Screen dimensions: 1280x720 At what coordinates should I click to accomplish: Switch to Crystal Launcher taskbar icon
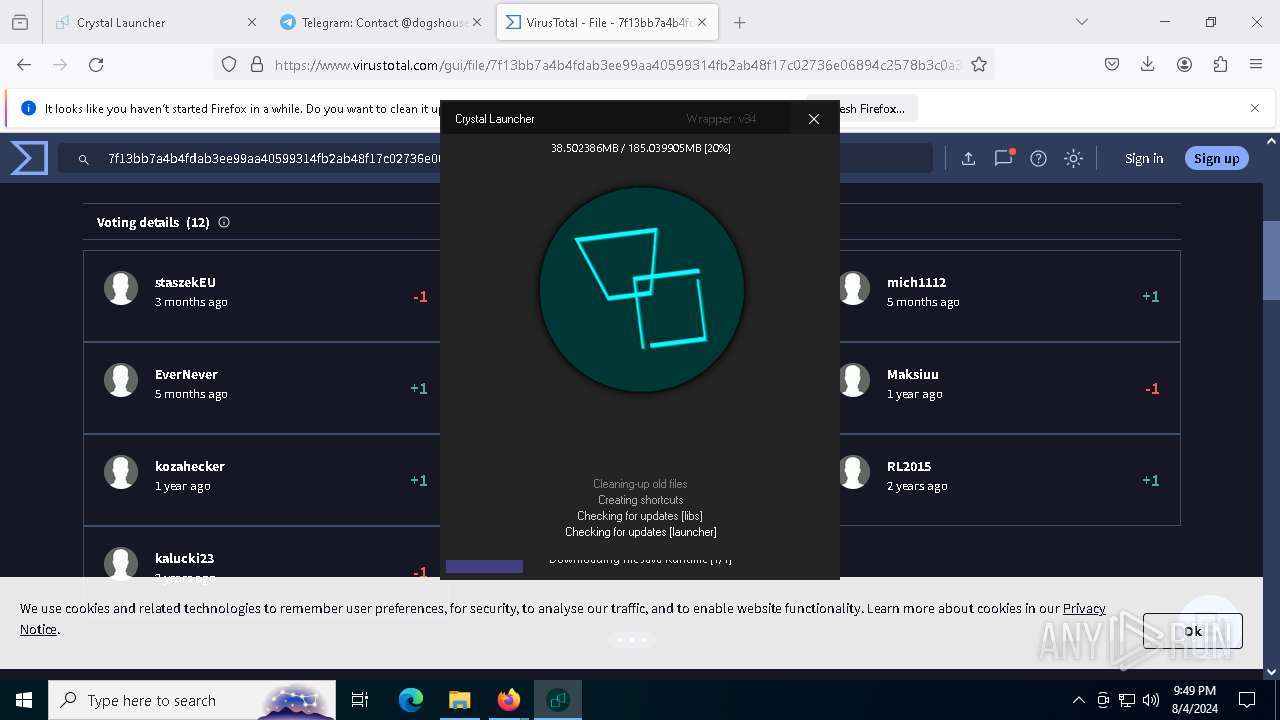[558, 700]
